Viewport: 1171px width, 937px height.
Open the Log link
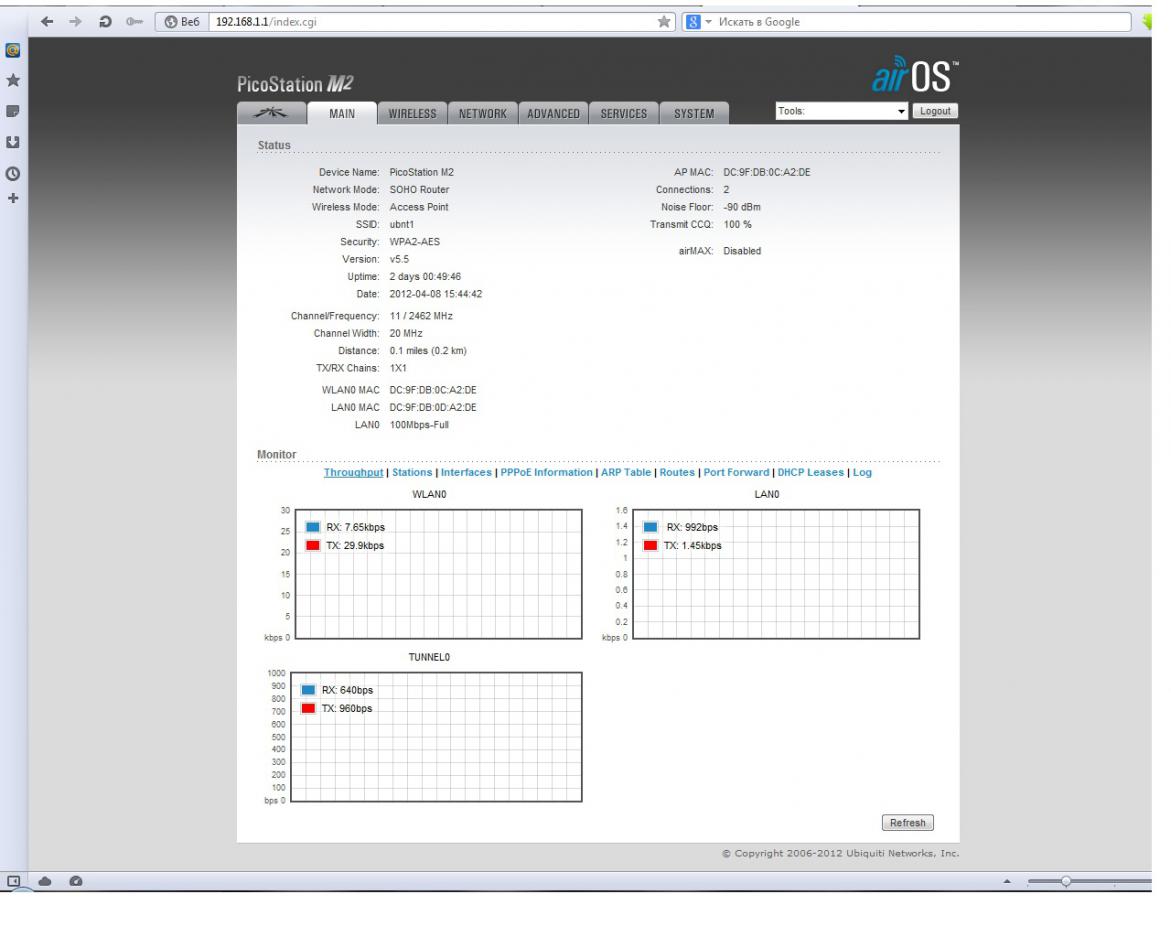click(862, 473)
